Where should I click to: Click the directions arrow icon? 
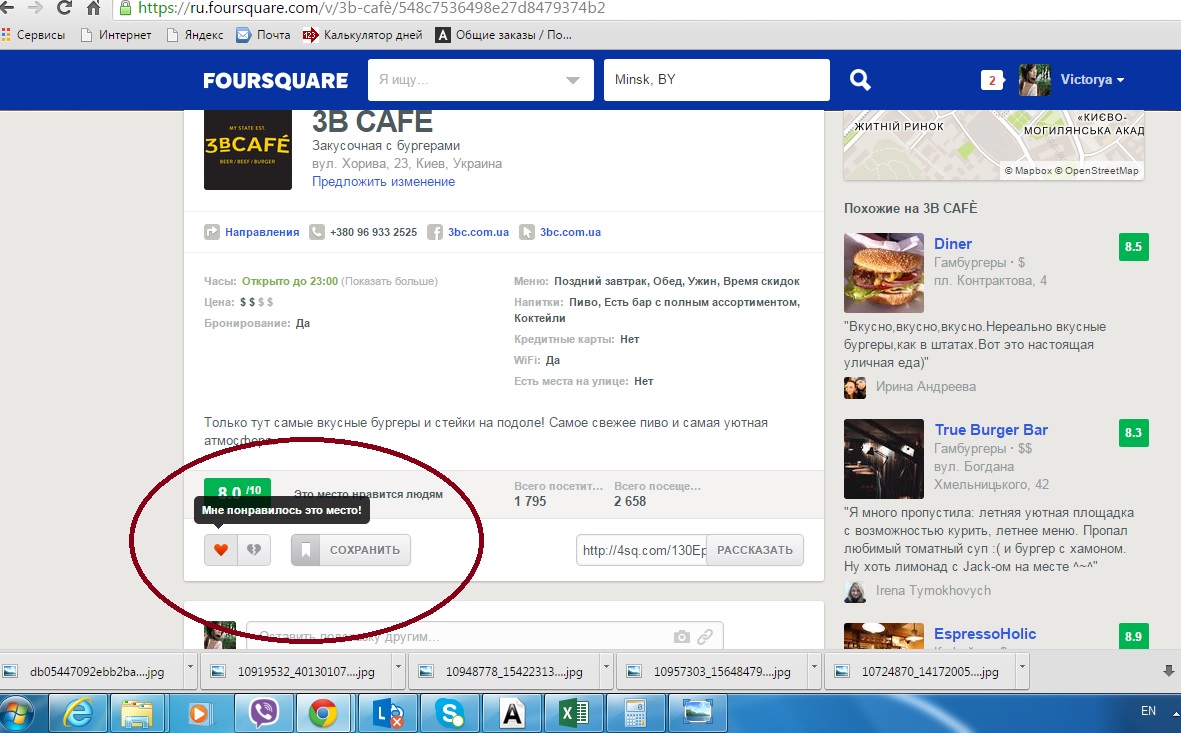[x=212, y=232]
